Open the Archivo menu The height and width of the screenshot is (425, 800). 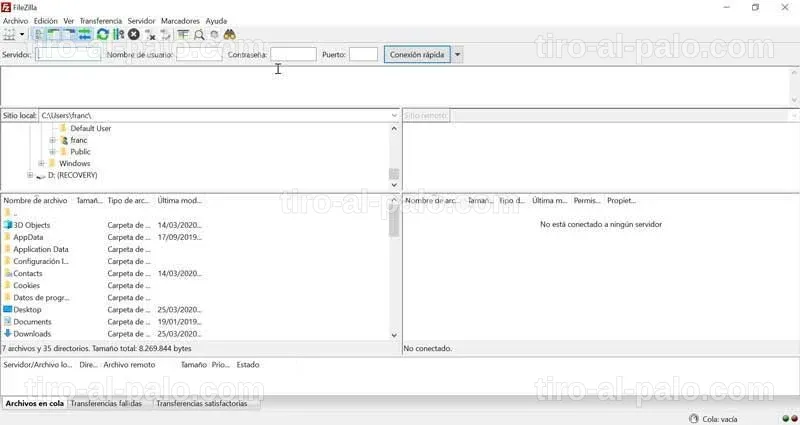pos(15,21)
